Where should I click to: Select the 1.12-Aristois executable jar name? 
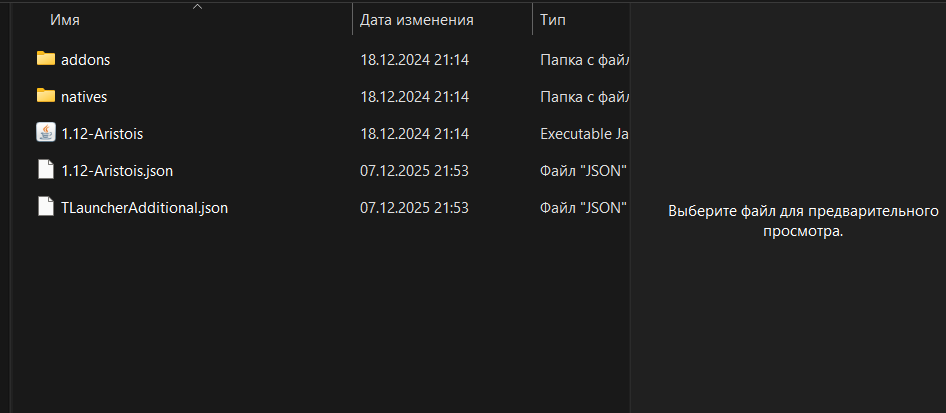pyautogui.click(x=102, y=134)
